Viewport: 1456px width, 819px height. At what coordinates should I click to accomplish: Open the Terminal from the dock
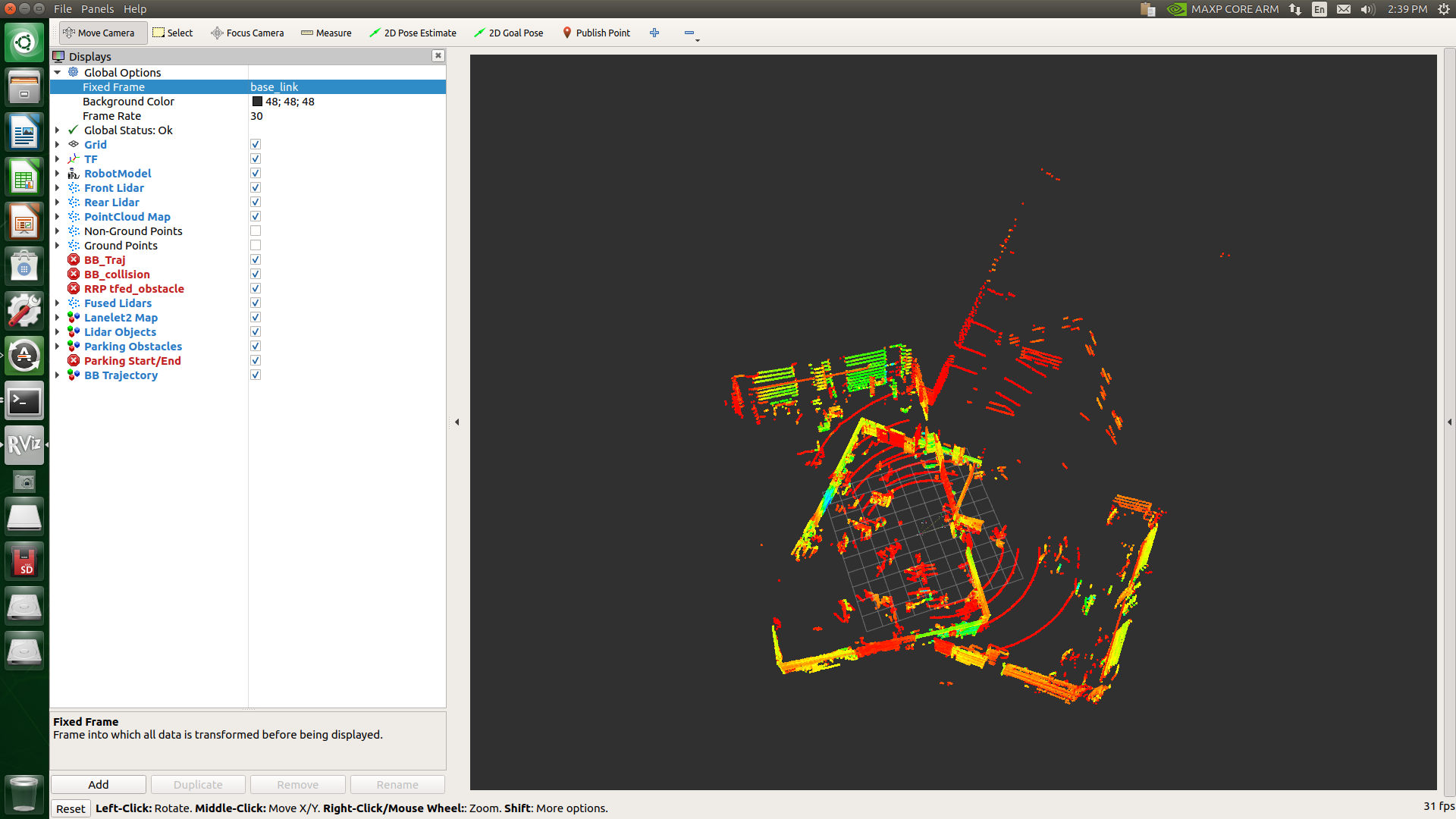(x=24, y=400)
